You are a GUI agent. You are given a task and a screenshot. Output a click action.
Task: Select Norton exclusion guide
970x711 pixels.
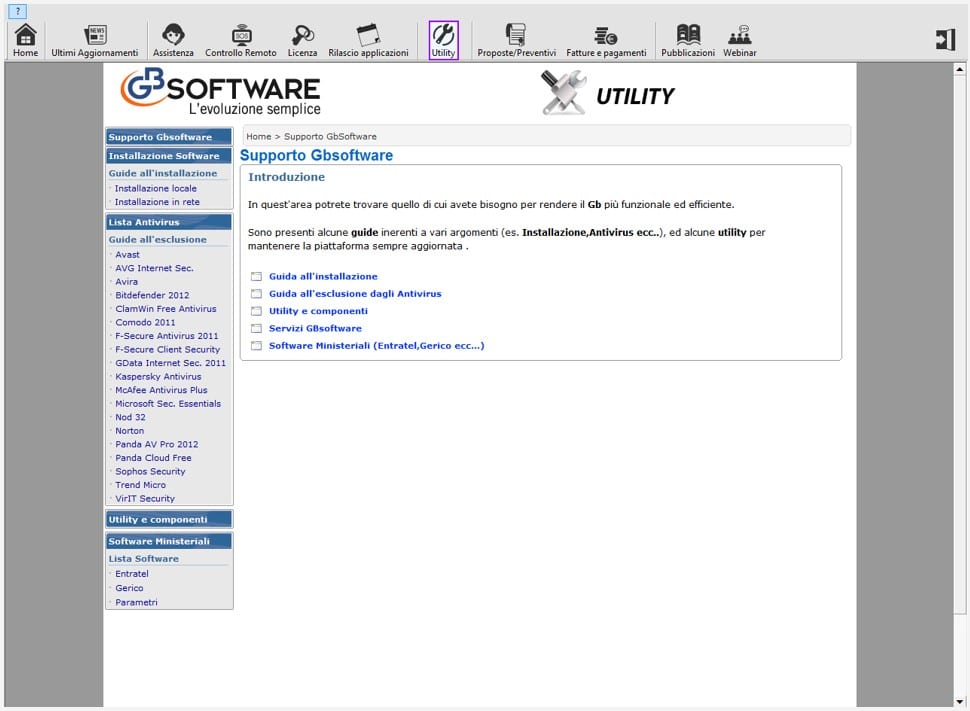(129, 431)
